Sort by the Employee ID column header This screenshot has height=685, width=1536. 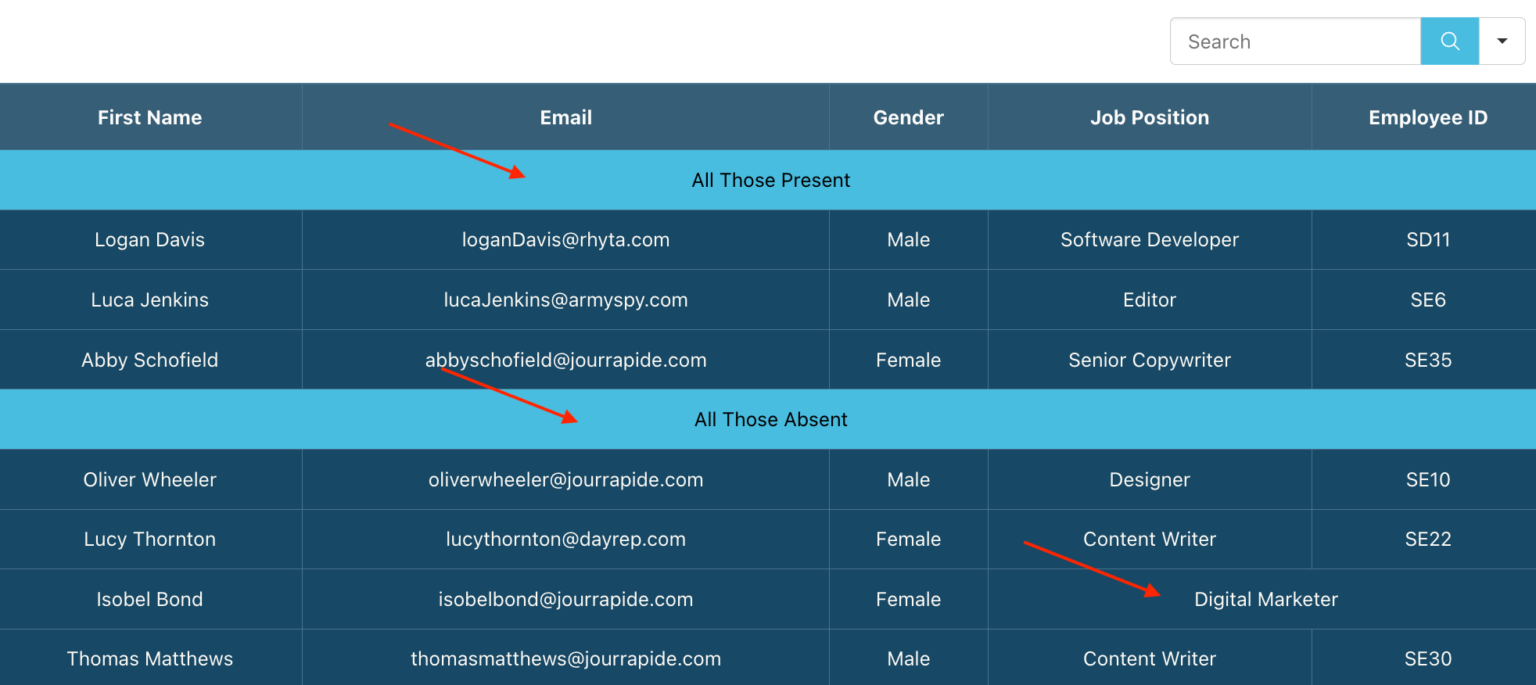[x=1427, y=117]
